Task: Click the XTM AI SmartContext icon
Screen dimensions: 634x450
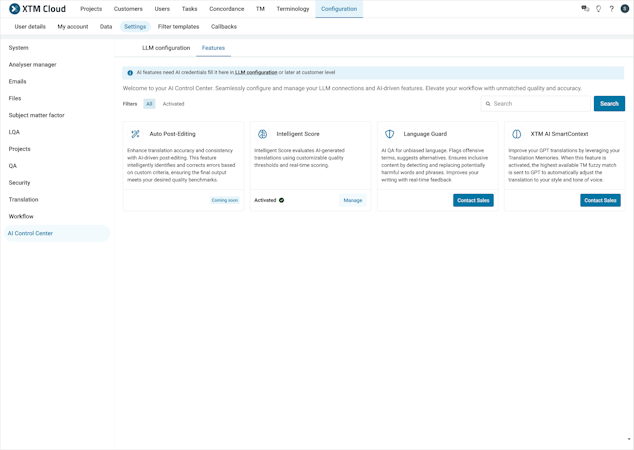Action: point(516,134)
